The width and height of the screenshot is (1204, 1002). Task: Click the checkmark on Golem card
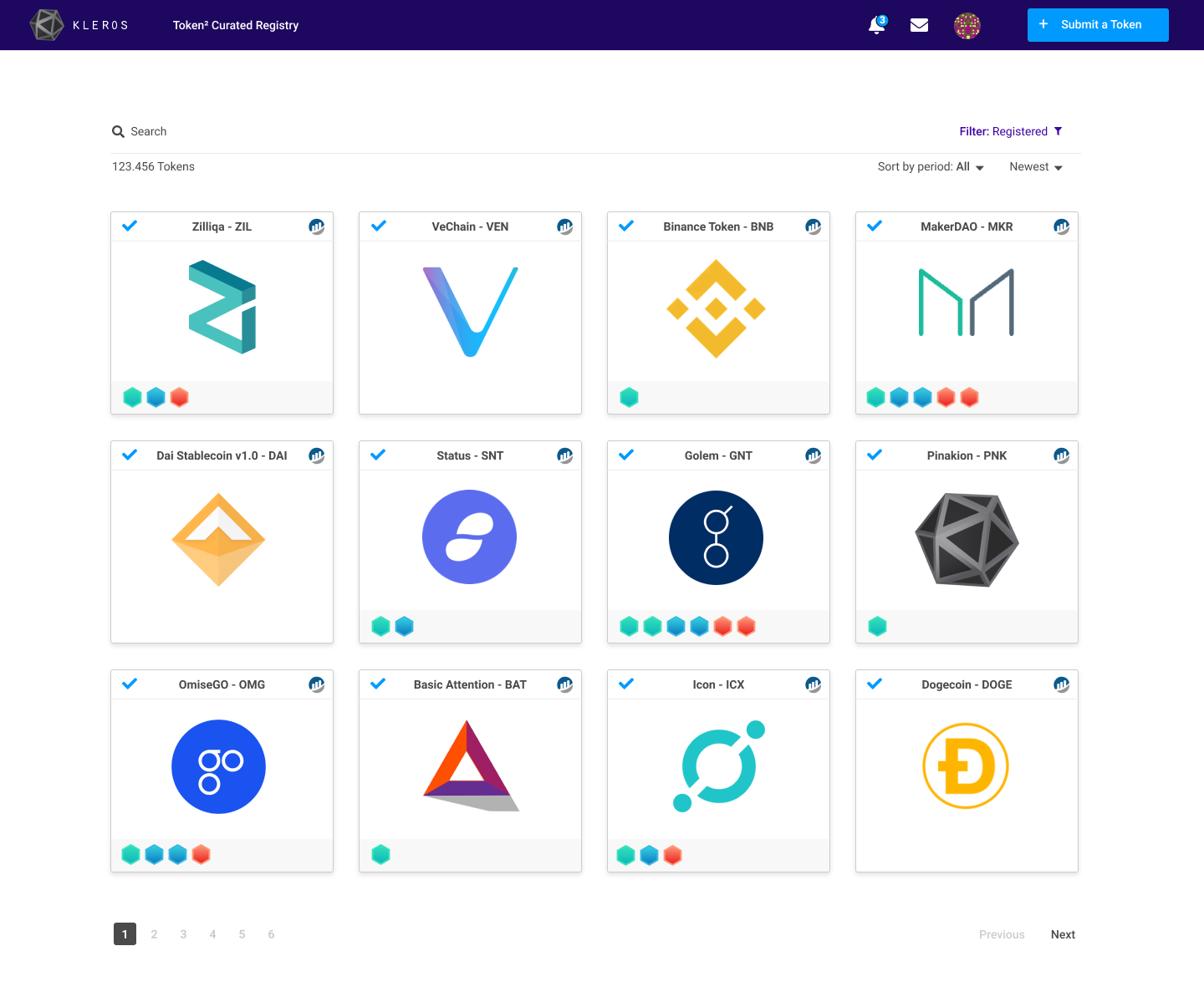point(626,455)
